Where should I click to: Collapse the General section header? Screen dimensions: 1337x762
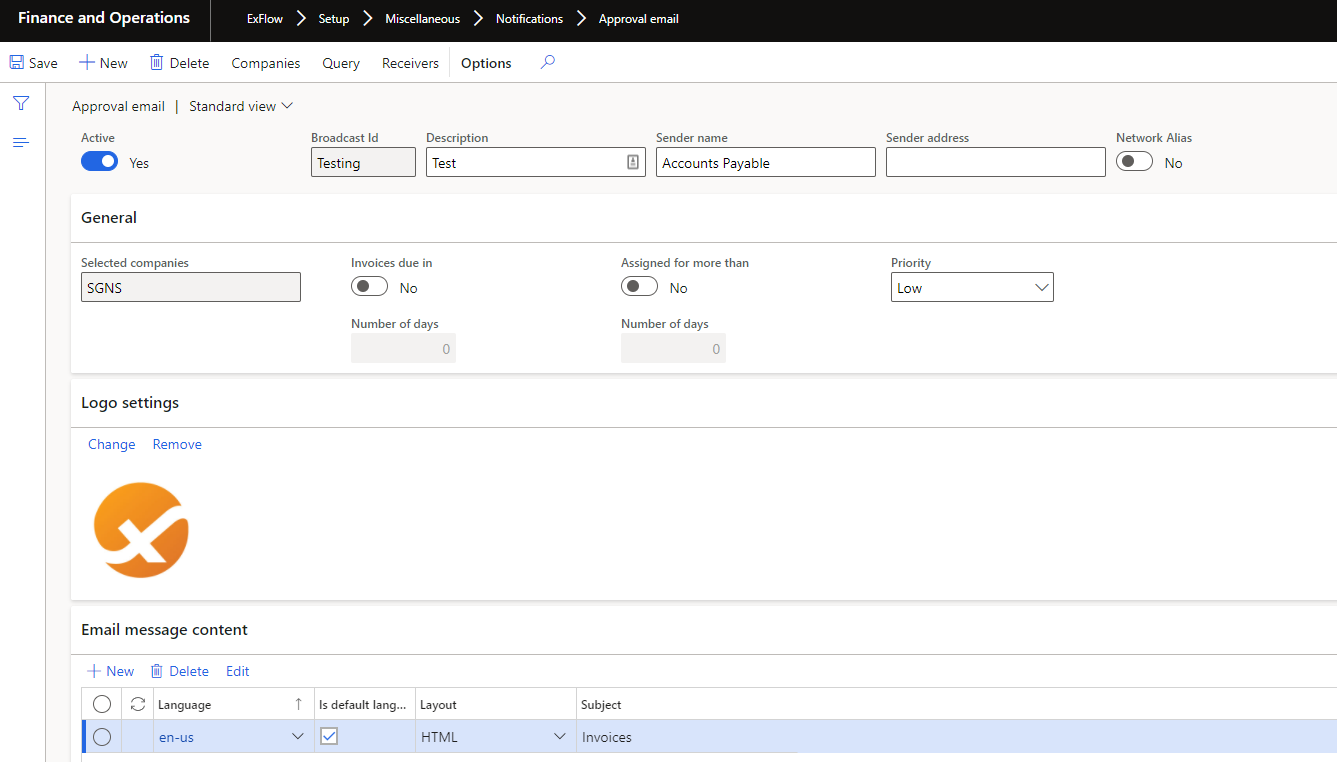pyautogui.click(x=703, y=217)
